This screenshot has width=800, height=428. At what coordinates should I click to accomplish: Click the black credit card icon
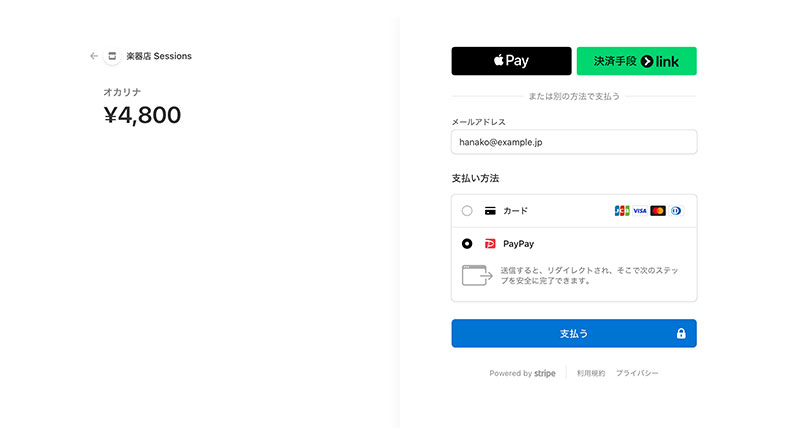490,211
